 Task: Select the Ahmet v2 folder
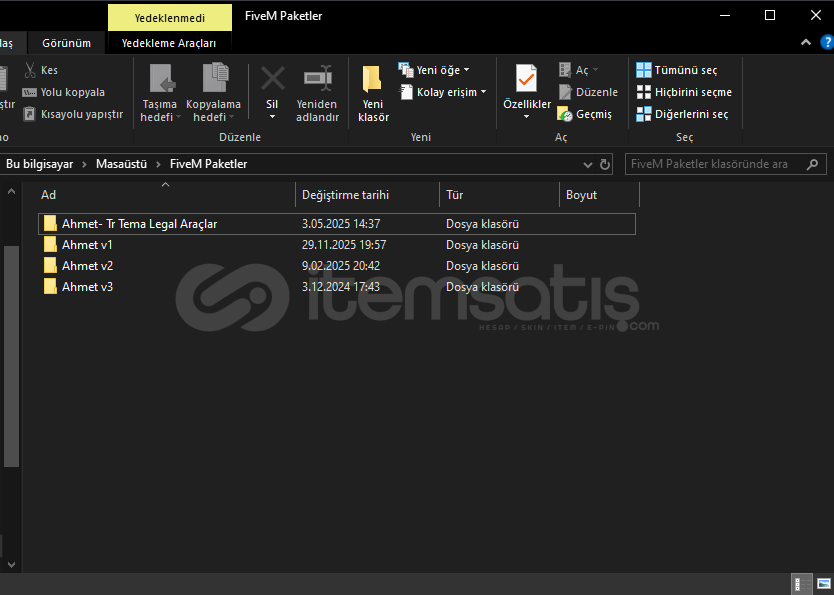[x=87, y=266]
